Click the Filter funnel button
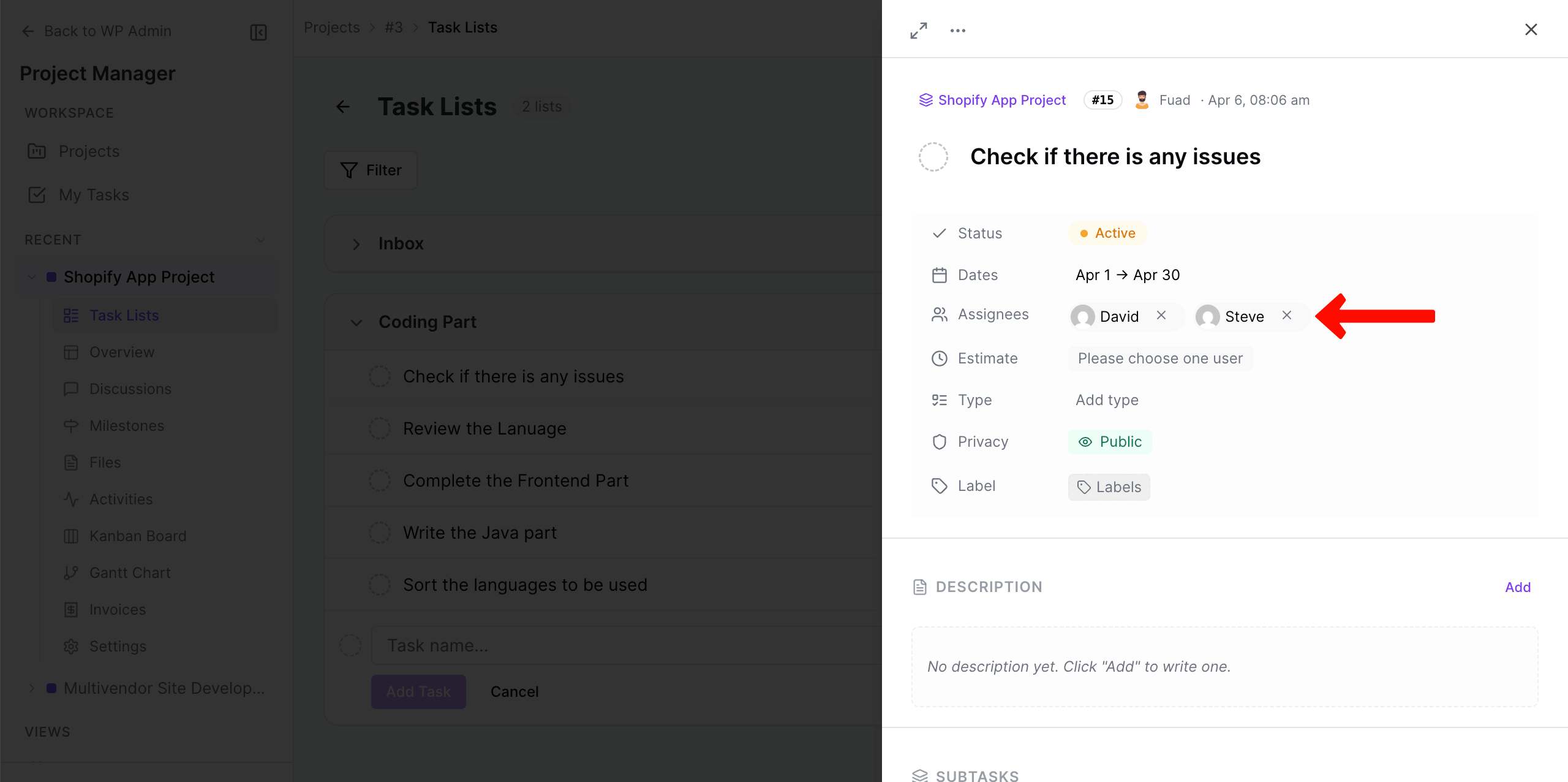The width and height of the screenshot is (1568, 782). pos(371,170)
